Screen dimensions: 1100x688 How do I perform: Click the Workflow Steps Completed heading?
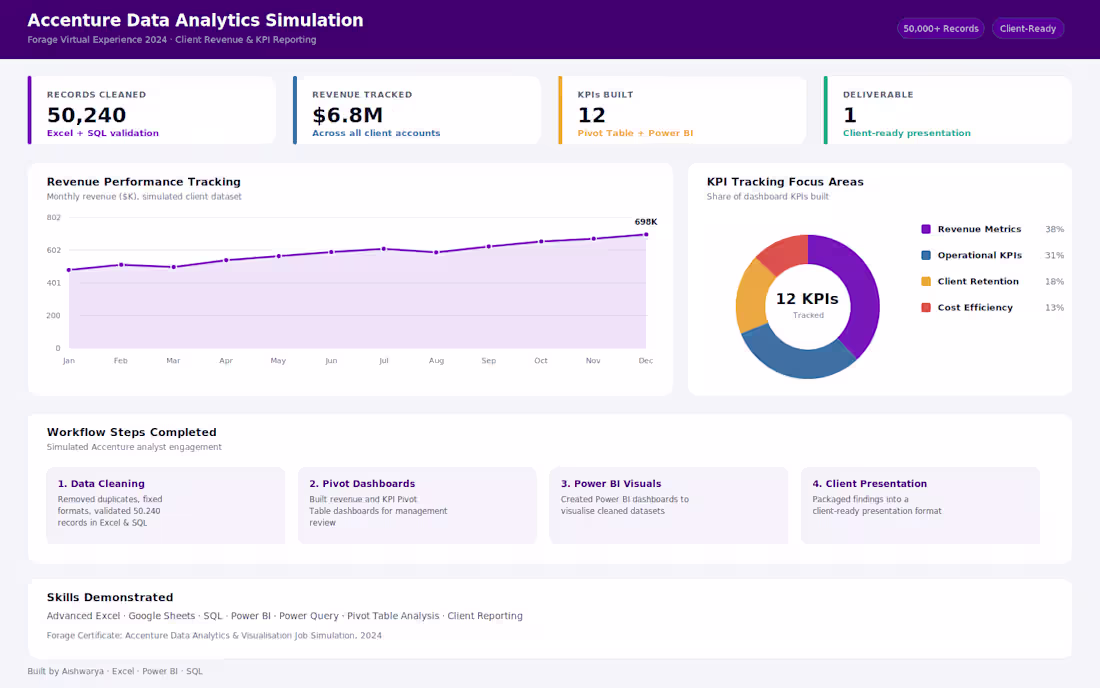(132, 432)
